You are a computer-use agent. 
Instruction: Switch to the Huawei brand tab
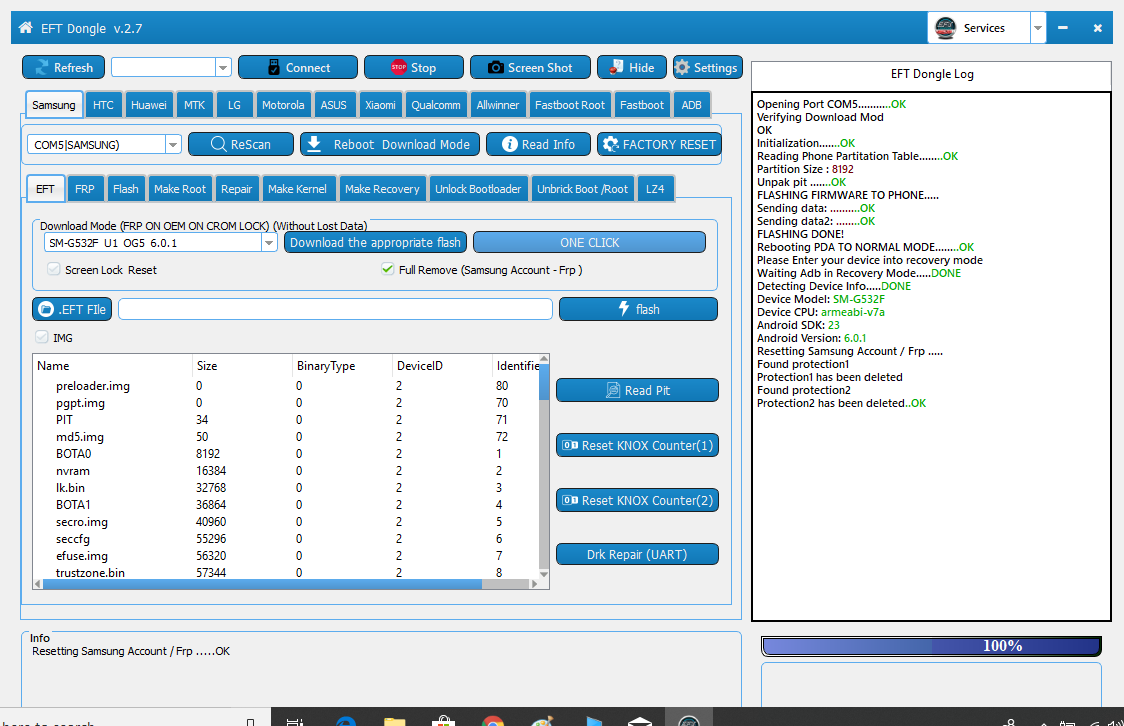tap(148, 105)
